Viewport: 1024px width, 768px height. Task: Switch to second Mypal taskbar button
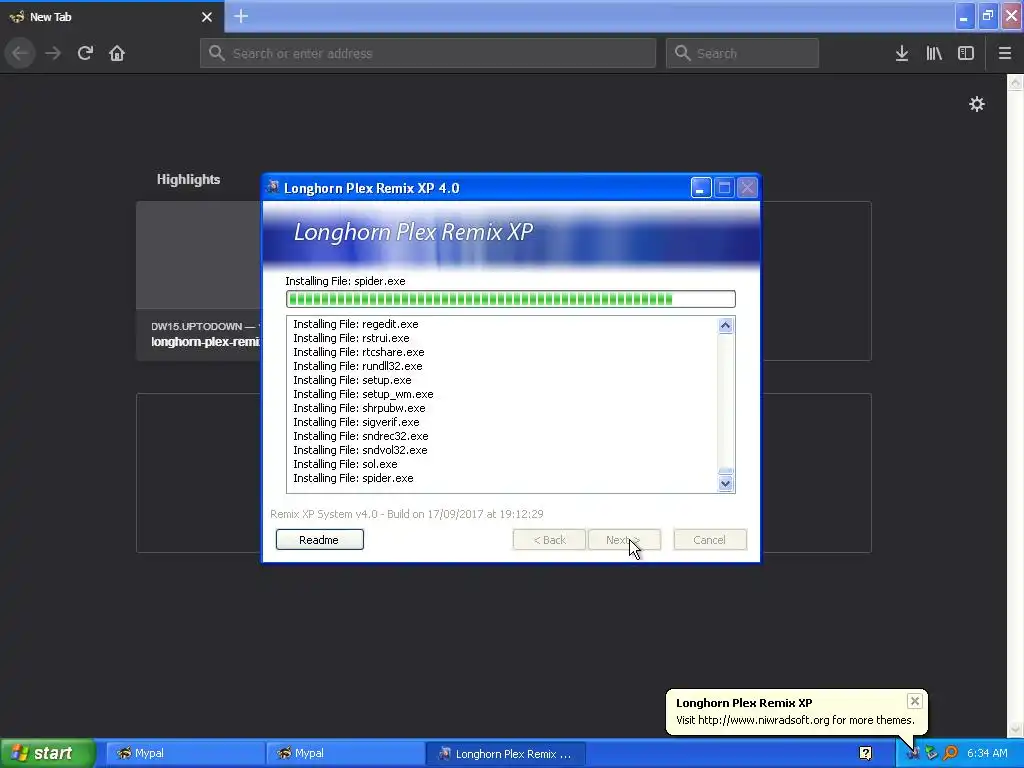[x=345, y=753]
